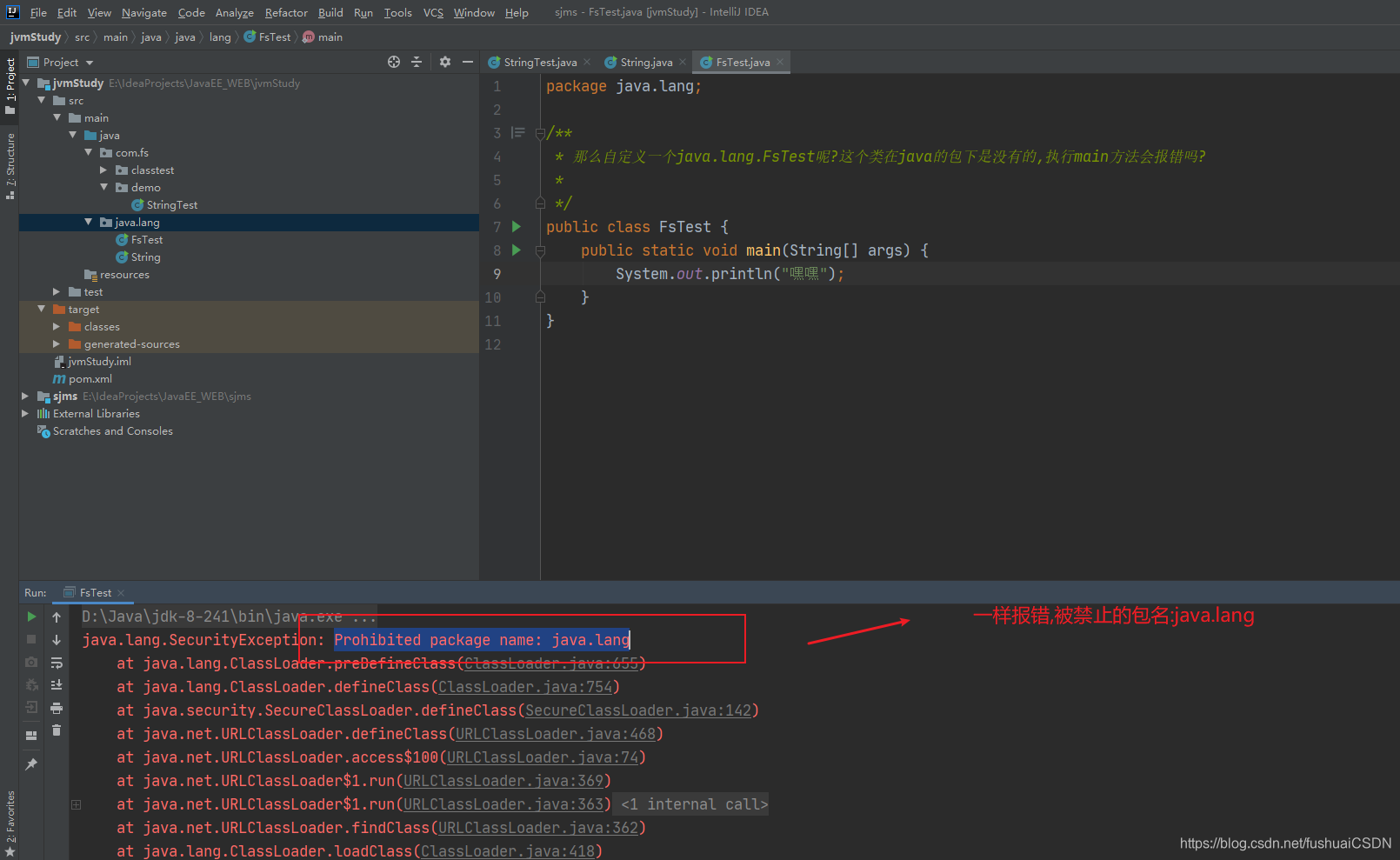Image resolution: width=1400 pixels, height=860 pixels.
Task: Place cursor on println line 9
Action: (730, 274)
